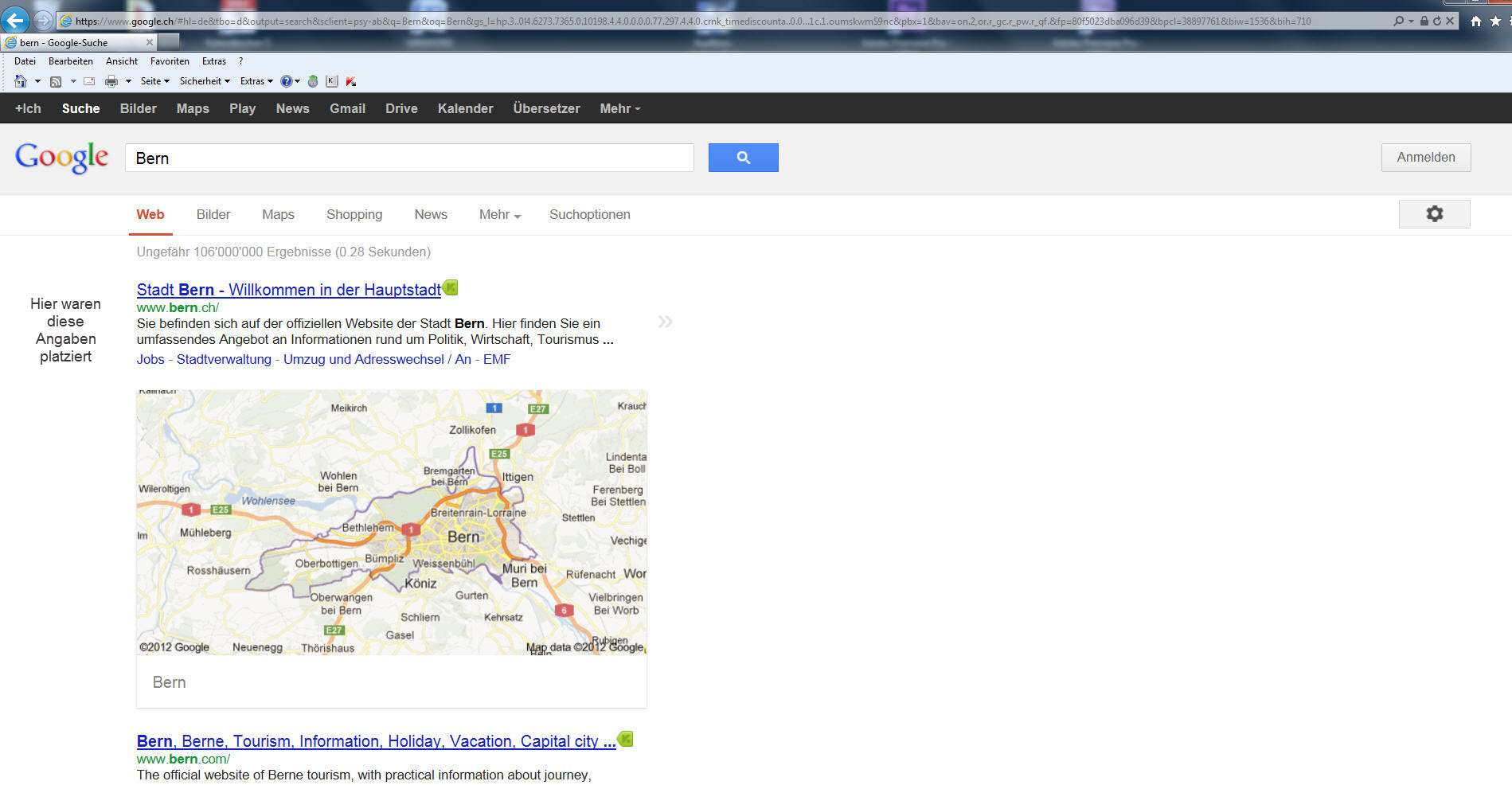The image size is (1512, 785).
Task: Open the Sicherheit dropdown in command bar
Action: (x=205, y=81)
